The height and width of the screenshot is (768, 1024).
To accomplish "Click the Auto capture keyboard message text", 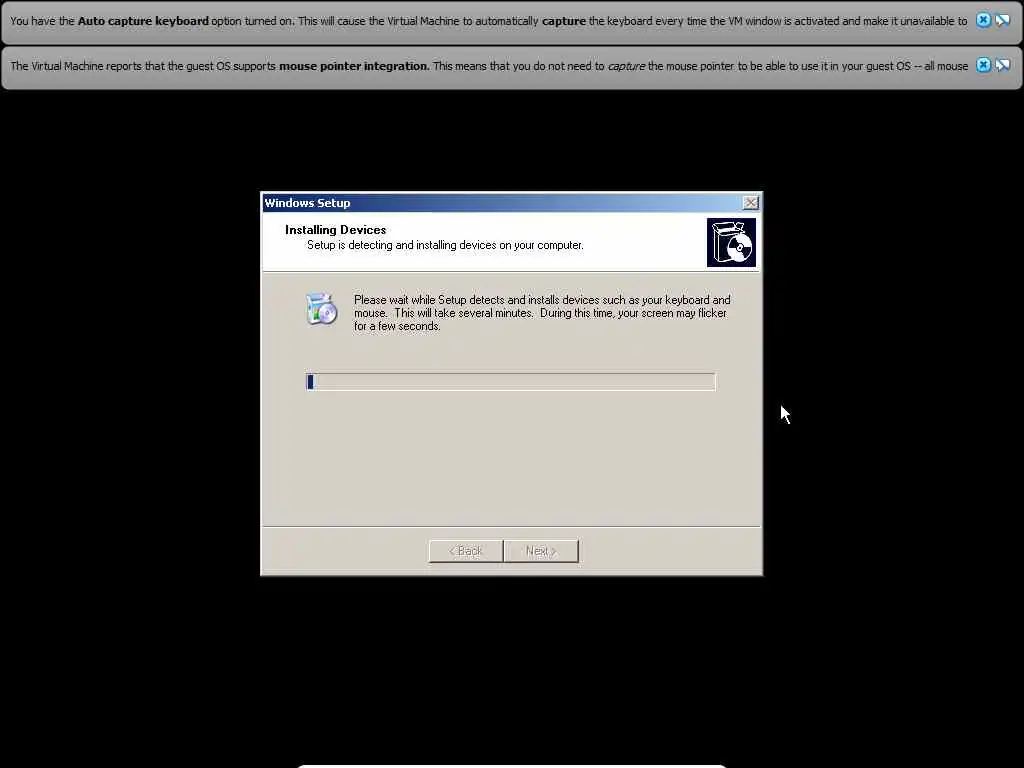I will click(488, 21).
